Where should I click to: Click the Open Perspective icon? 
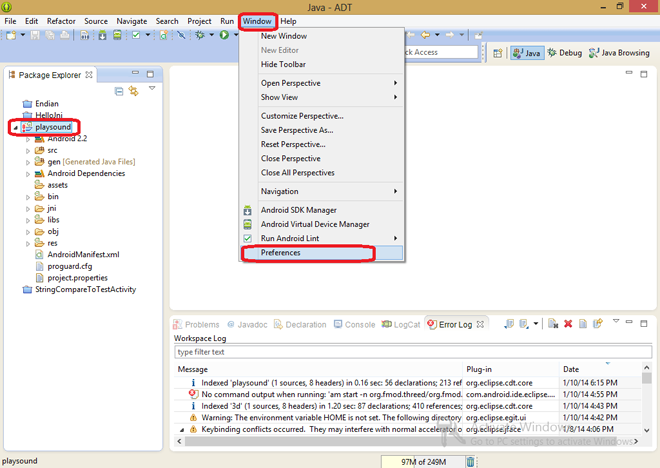coord(498,53)
